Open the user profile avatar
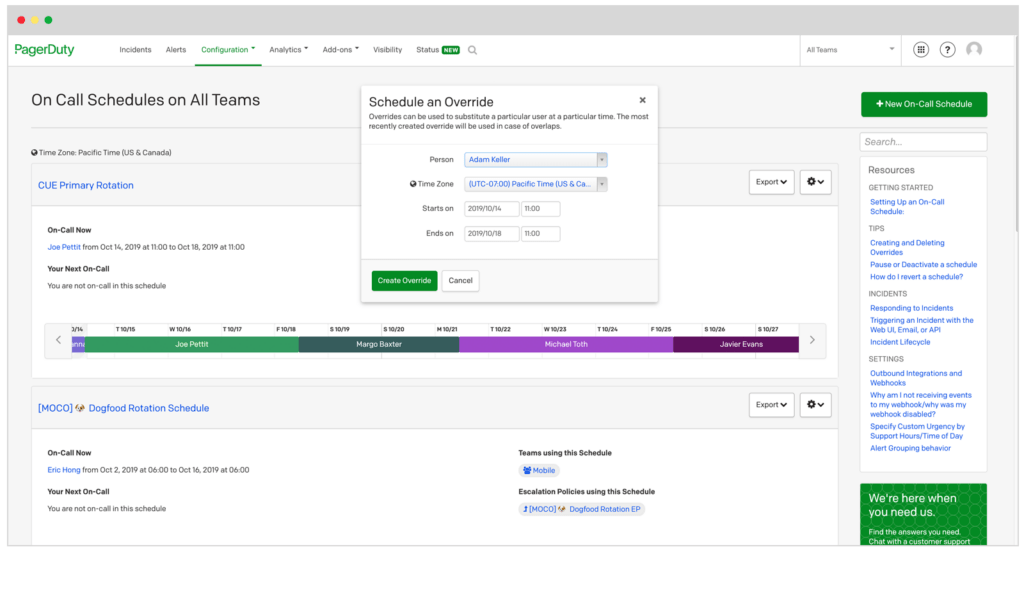This screenshot has height=604, width=1024. (974, 50)
